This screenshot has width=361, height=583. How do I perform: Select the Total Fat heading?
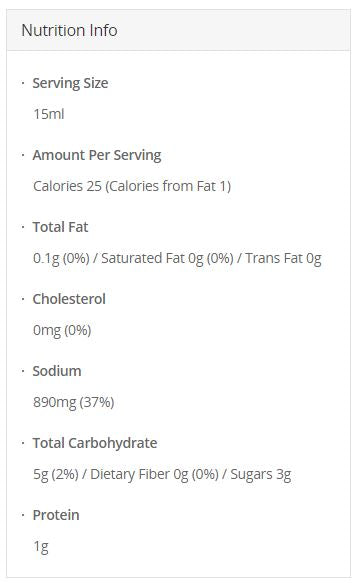(60, 227)
